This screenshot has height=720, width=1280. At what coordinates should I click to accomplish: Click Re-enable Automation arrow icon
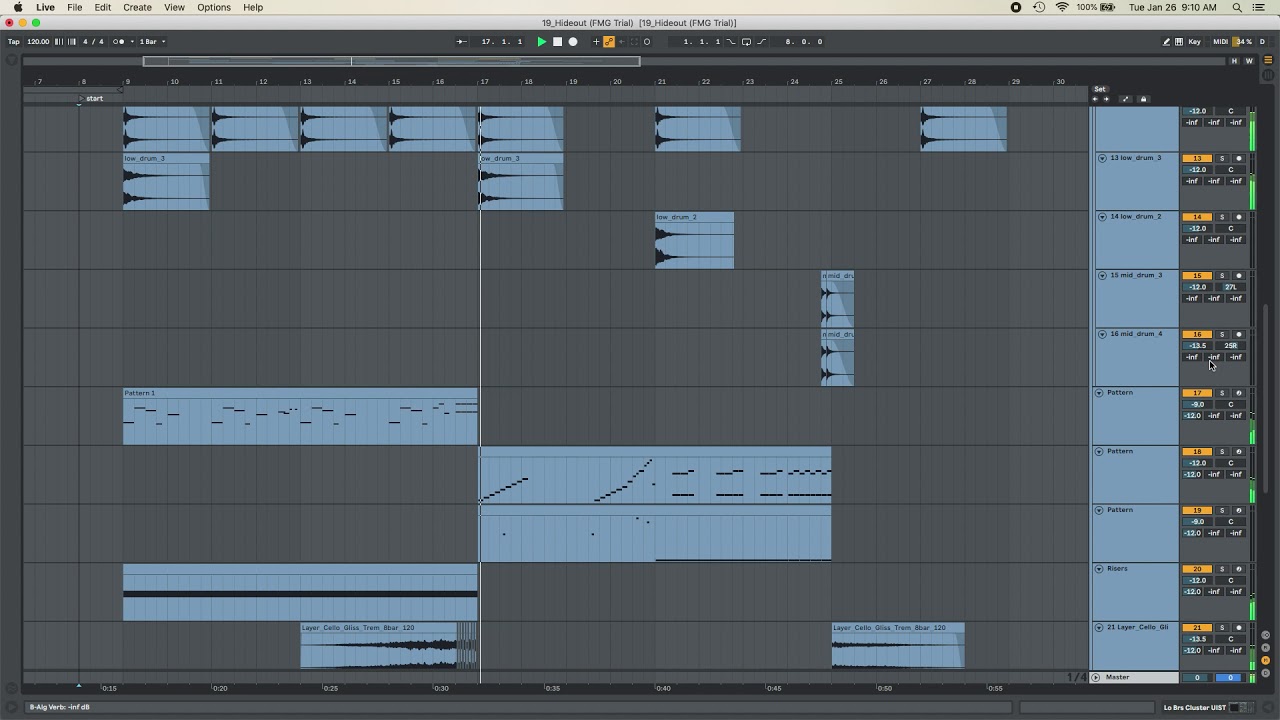(621, 42)
